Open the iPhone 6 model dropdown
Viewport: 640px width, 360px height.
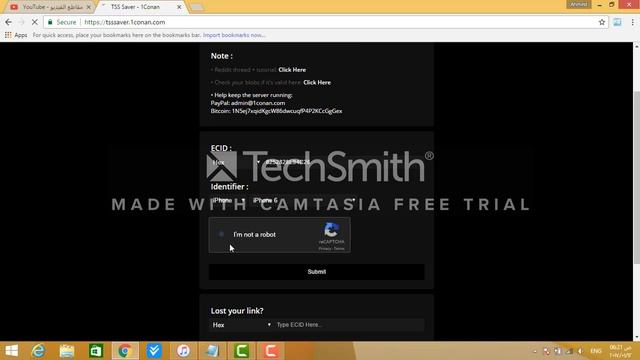[304, 200]
